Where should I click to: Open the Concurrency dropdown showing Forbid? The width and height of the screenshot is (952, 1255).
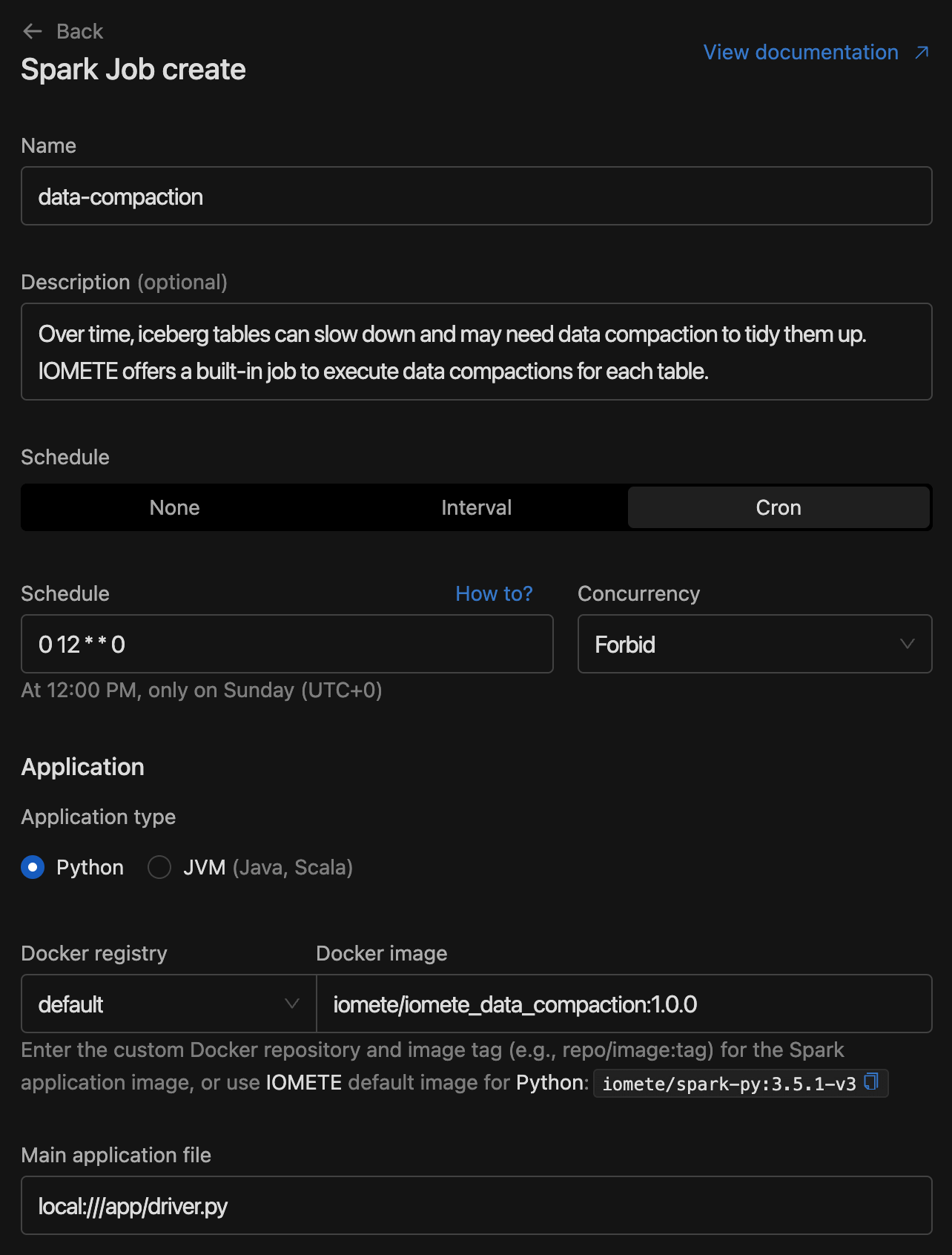click(755, 644)
